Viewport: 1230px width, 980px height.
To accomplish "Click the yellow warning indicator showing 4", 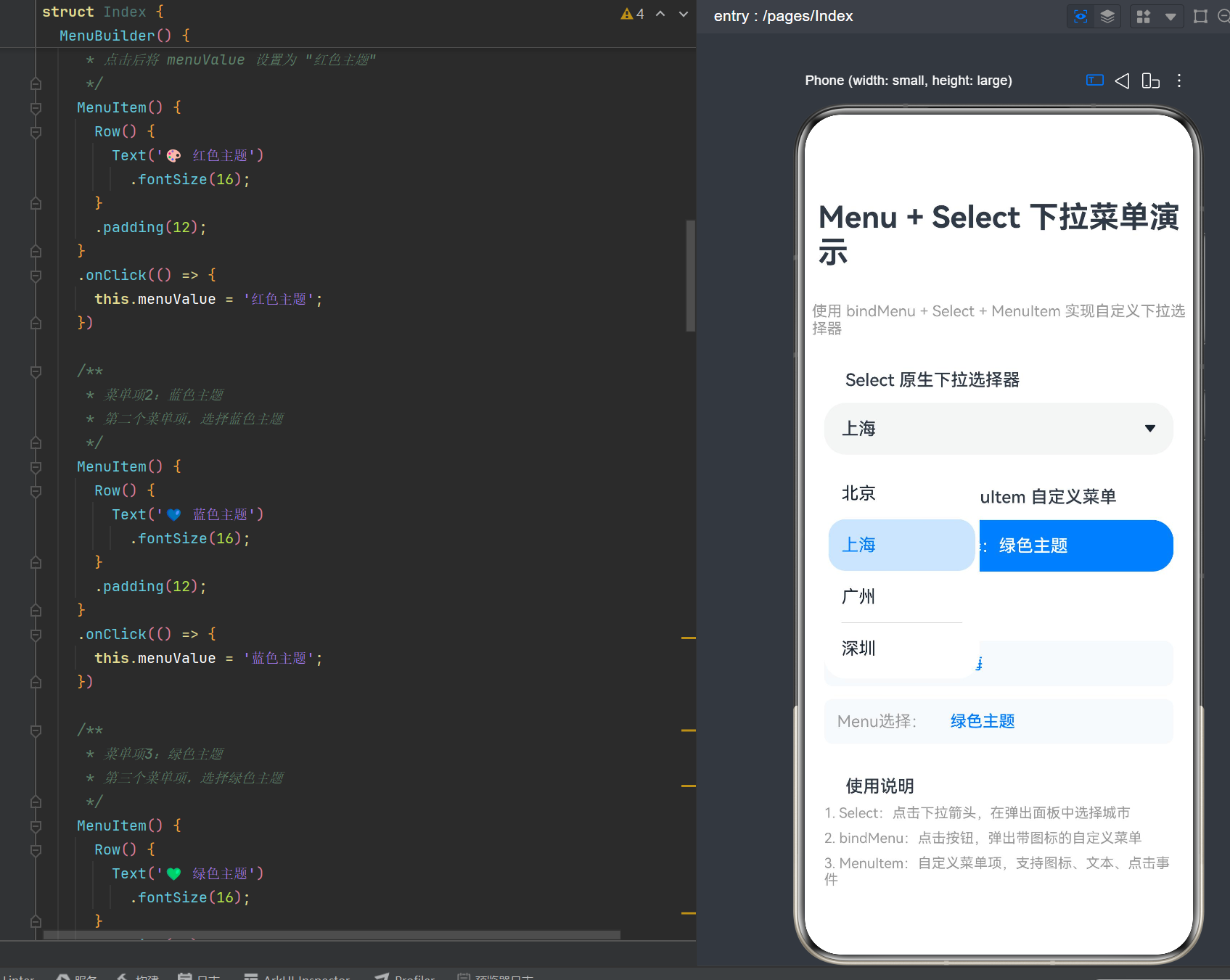I will click(x=632, y=14).
